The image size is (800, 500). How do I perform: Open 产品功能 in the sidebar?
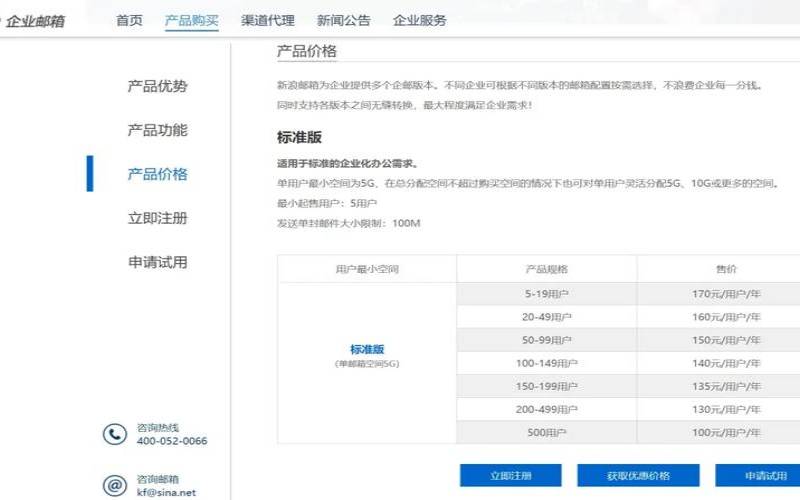pos(158,130)
